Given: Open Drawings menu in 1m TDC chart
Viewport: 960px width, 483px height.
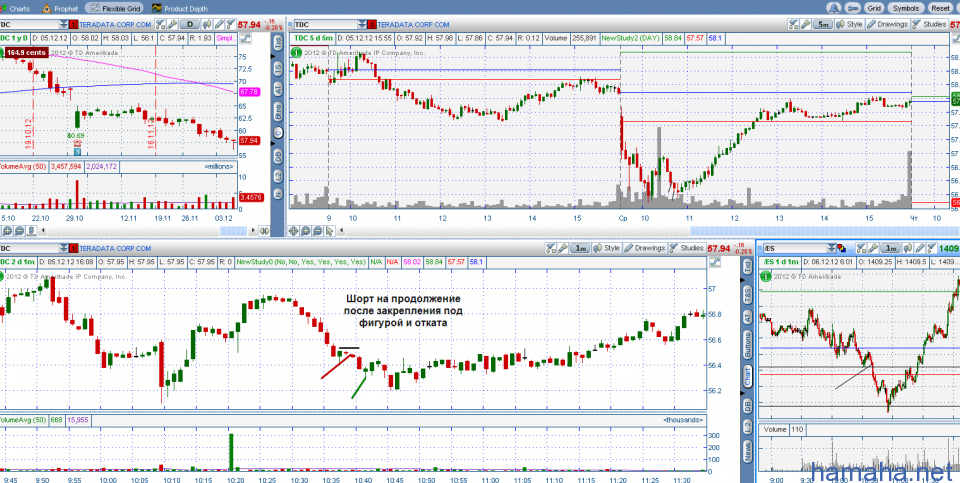Looking at the screenshot, I should 645,248.
